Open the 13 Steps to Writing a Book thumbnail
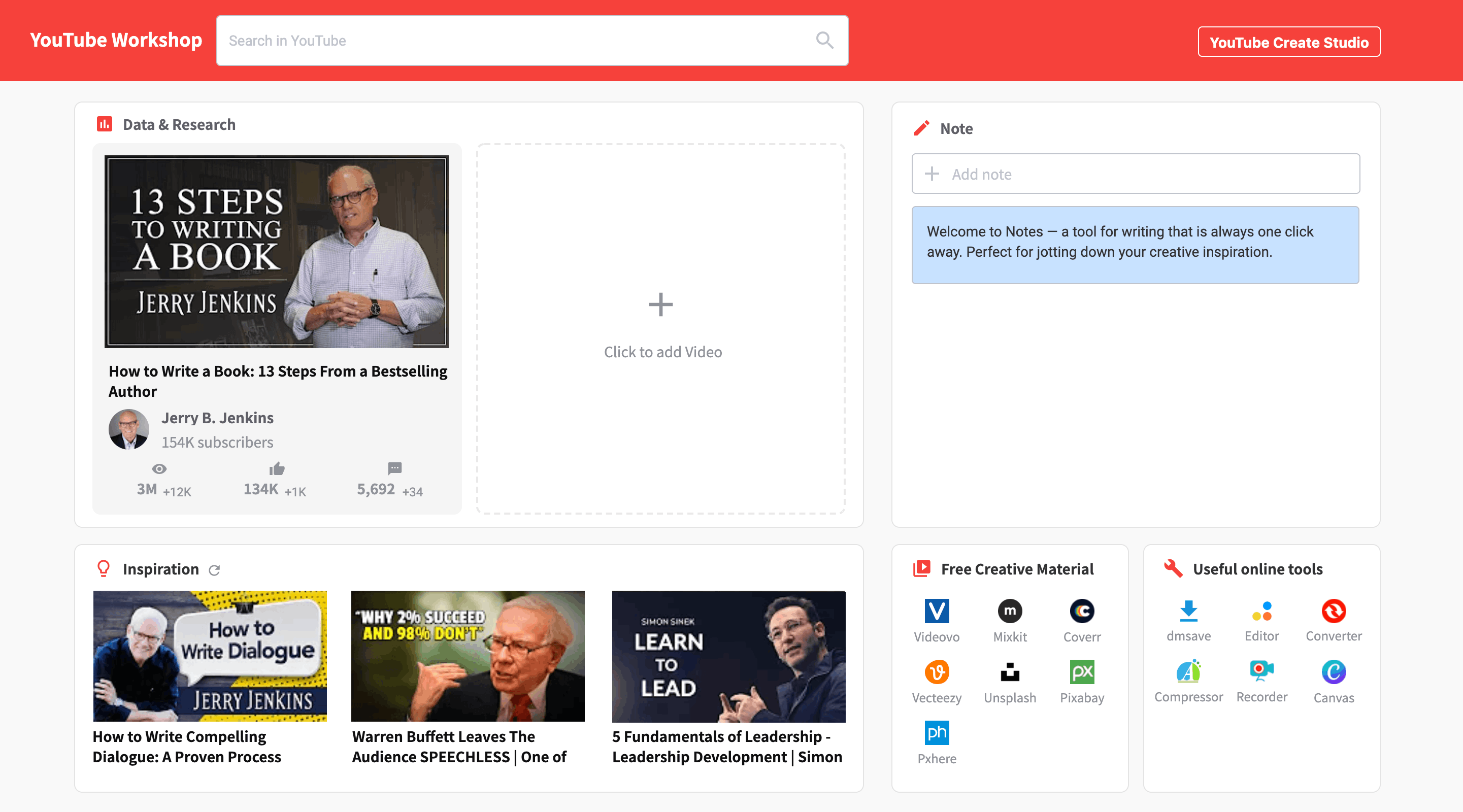This screenshot has width=1463, height=812. coord(277,251)
